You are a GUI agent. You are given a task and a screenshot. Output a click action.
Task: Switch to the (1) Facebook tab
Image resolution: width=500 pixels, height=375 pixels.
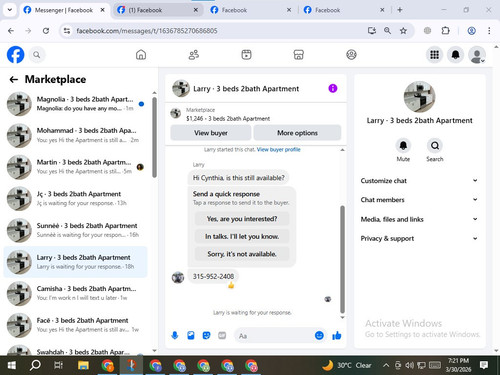[x=158, y=10]
